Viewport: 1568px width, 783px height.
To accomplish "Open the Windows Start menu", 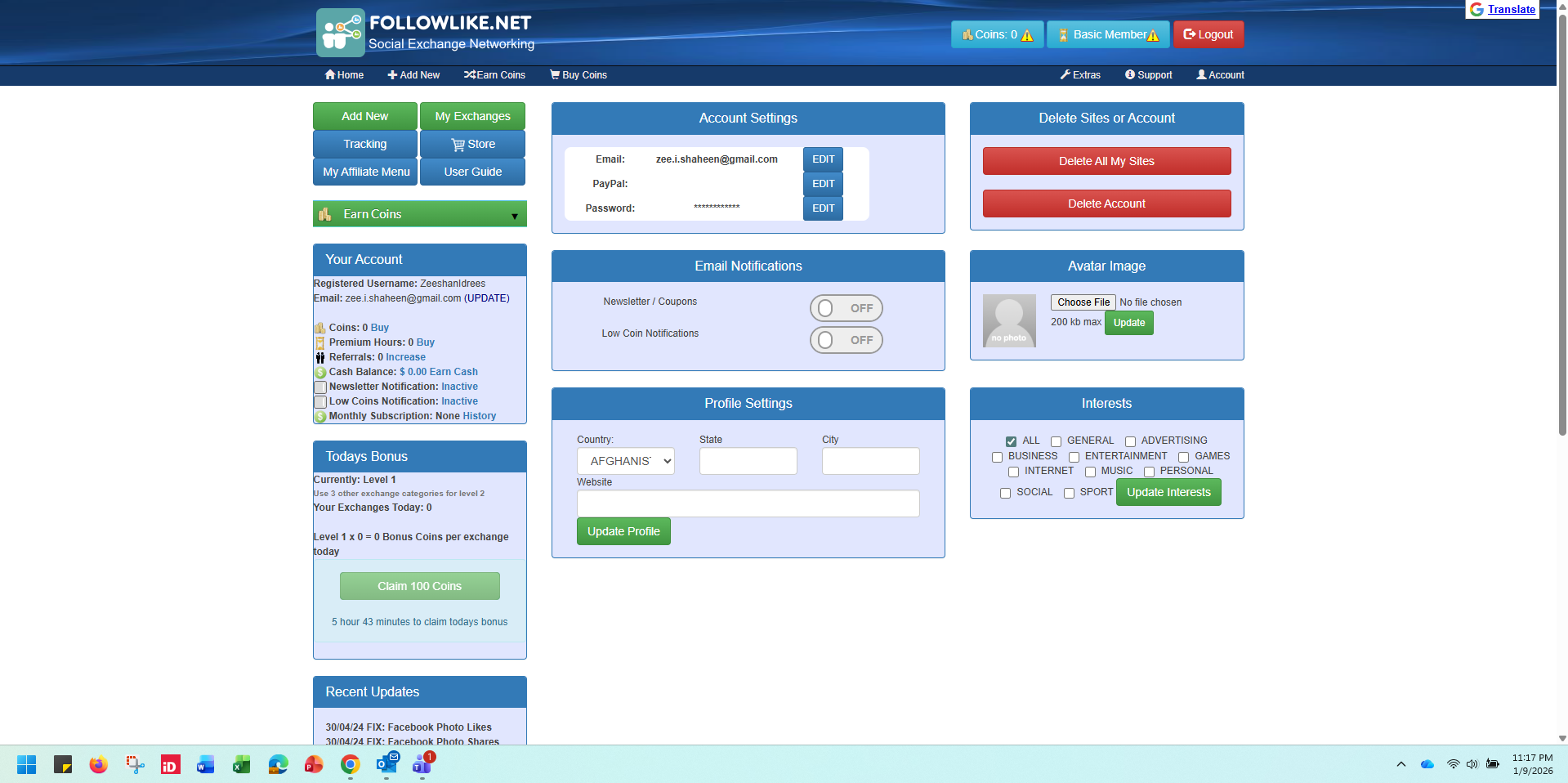I will point(26,764).
